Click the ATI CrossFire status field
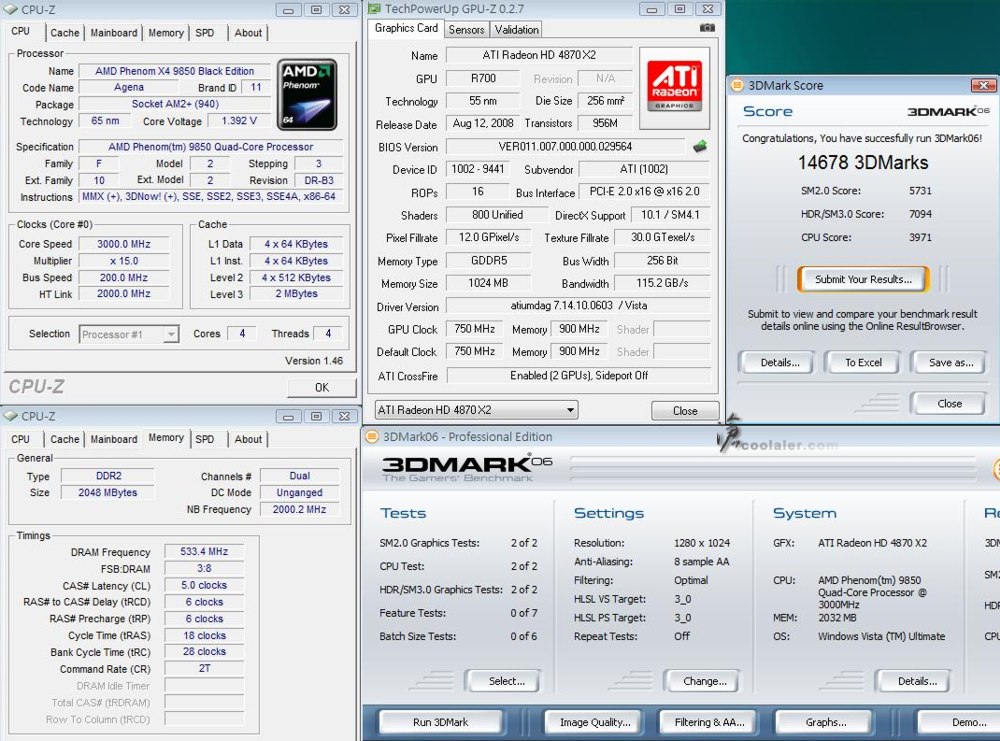 pyautogui.click(x=578, y=376)
